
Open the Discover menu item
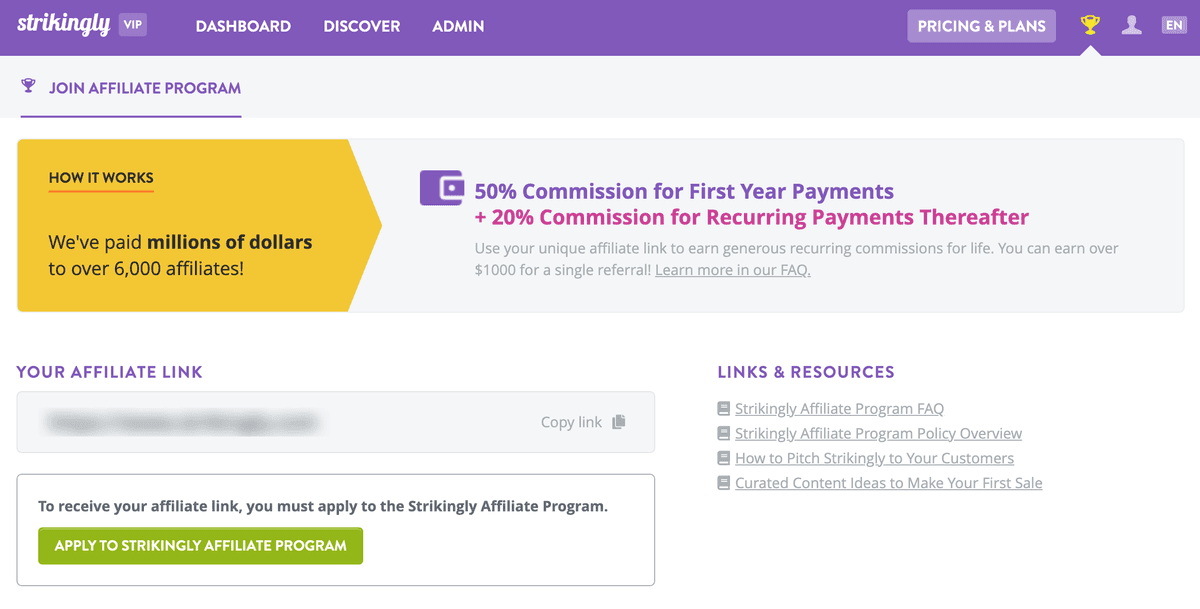click(x=361, y=26)
